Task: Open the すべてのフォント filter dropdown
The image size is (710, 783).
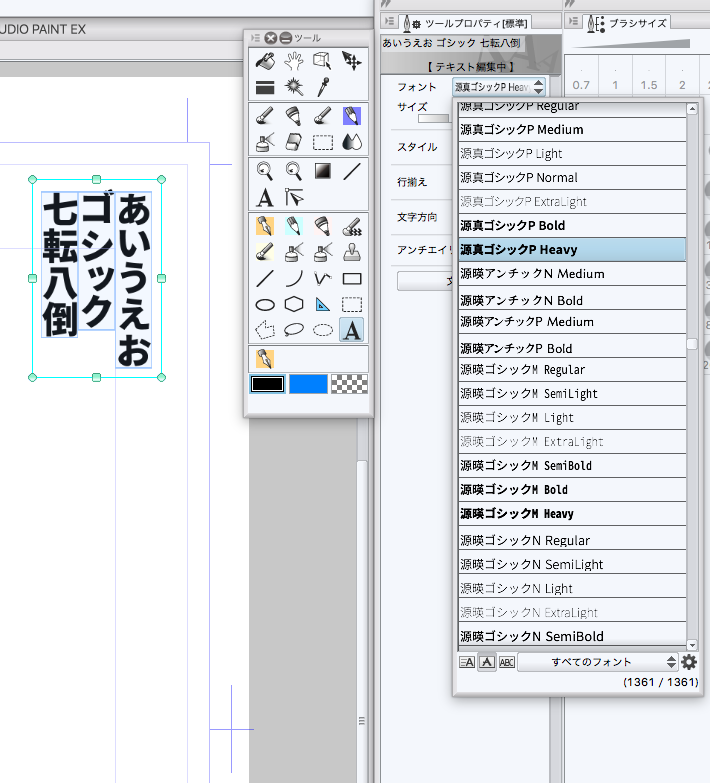Action: pyautogui.click(x=597, y=662)
